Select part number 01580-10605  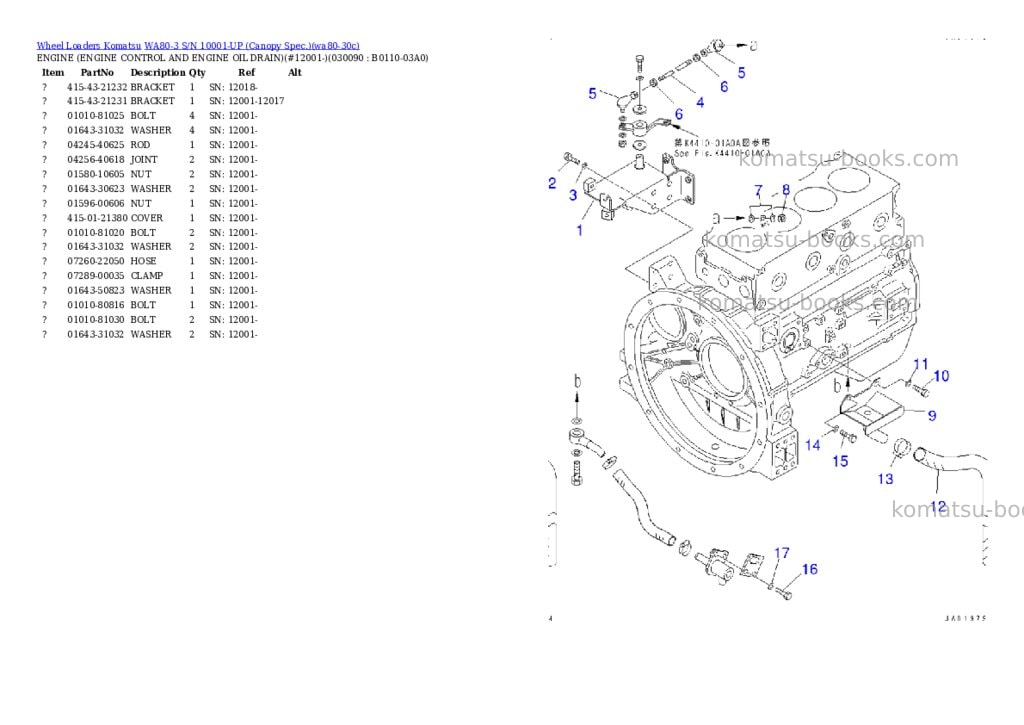pyautogui.click(x=95, y=174)
